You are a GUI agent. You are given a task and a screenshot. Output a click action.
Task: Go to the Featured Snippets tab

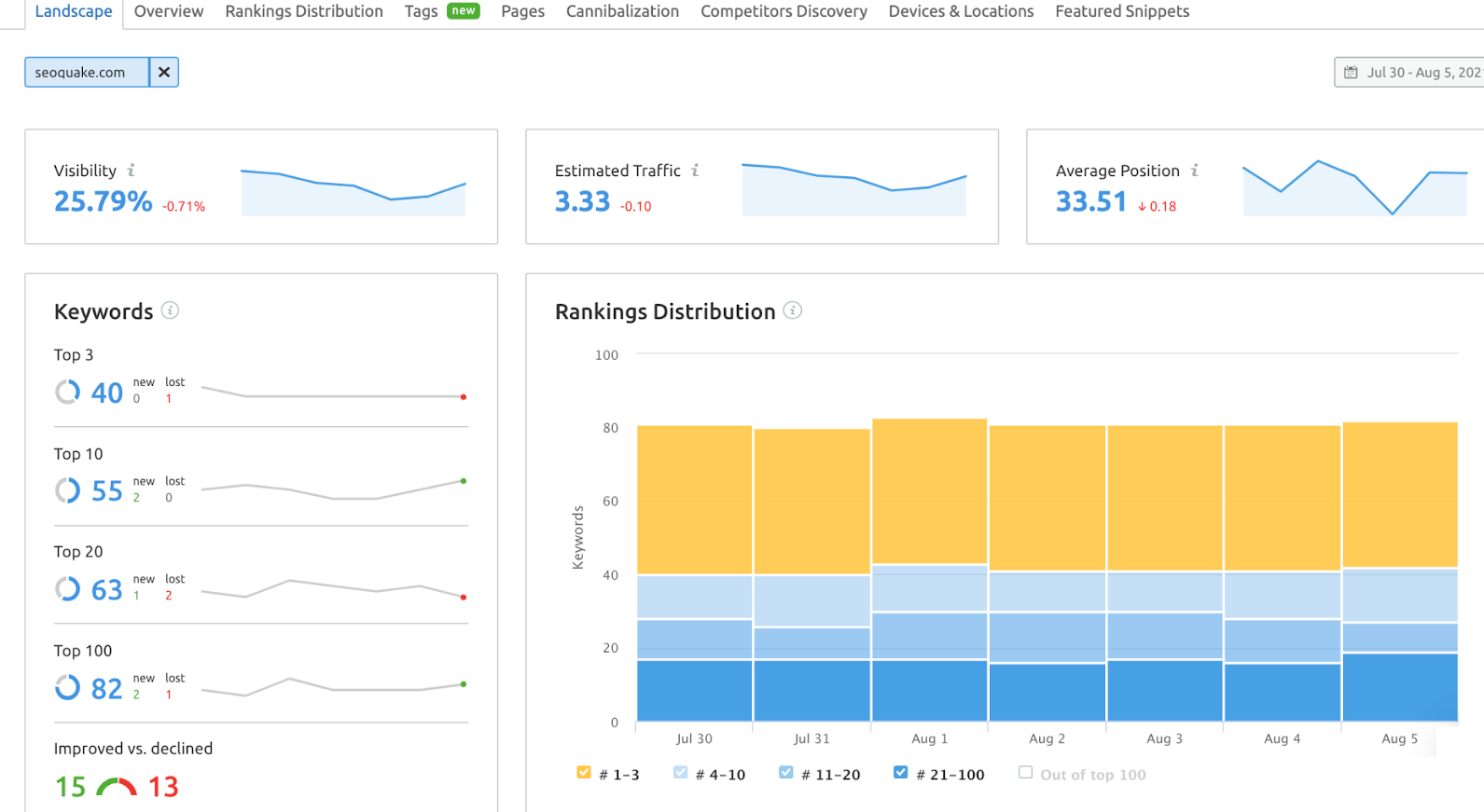[x=1122, y=11]
